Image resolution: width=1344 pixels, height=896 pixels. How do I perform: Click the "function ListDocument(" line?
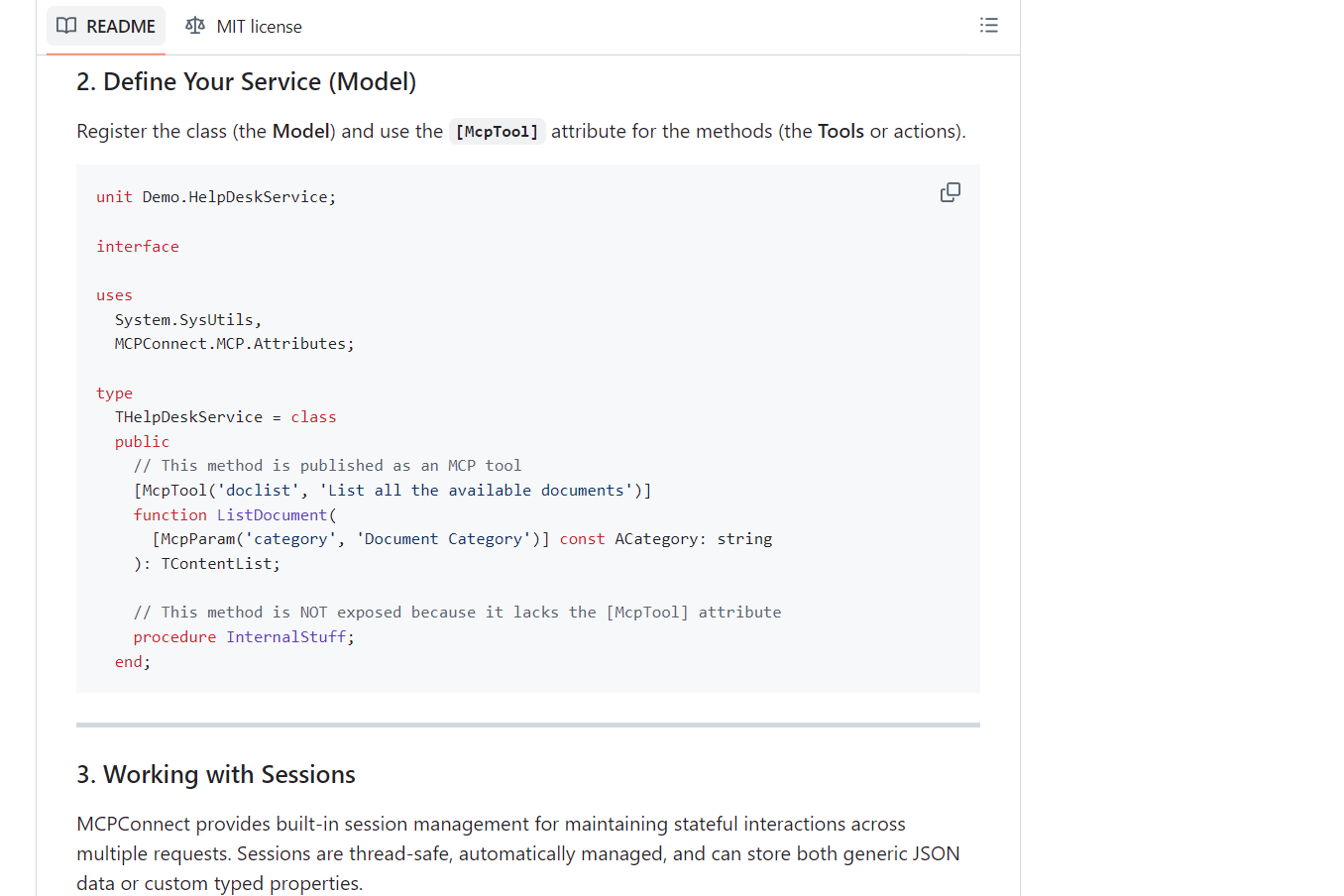235,515
